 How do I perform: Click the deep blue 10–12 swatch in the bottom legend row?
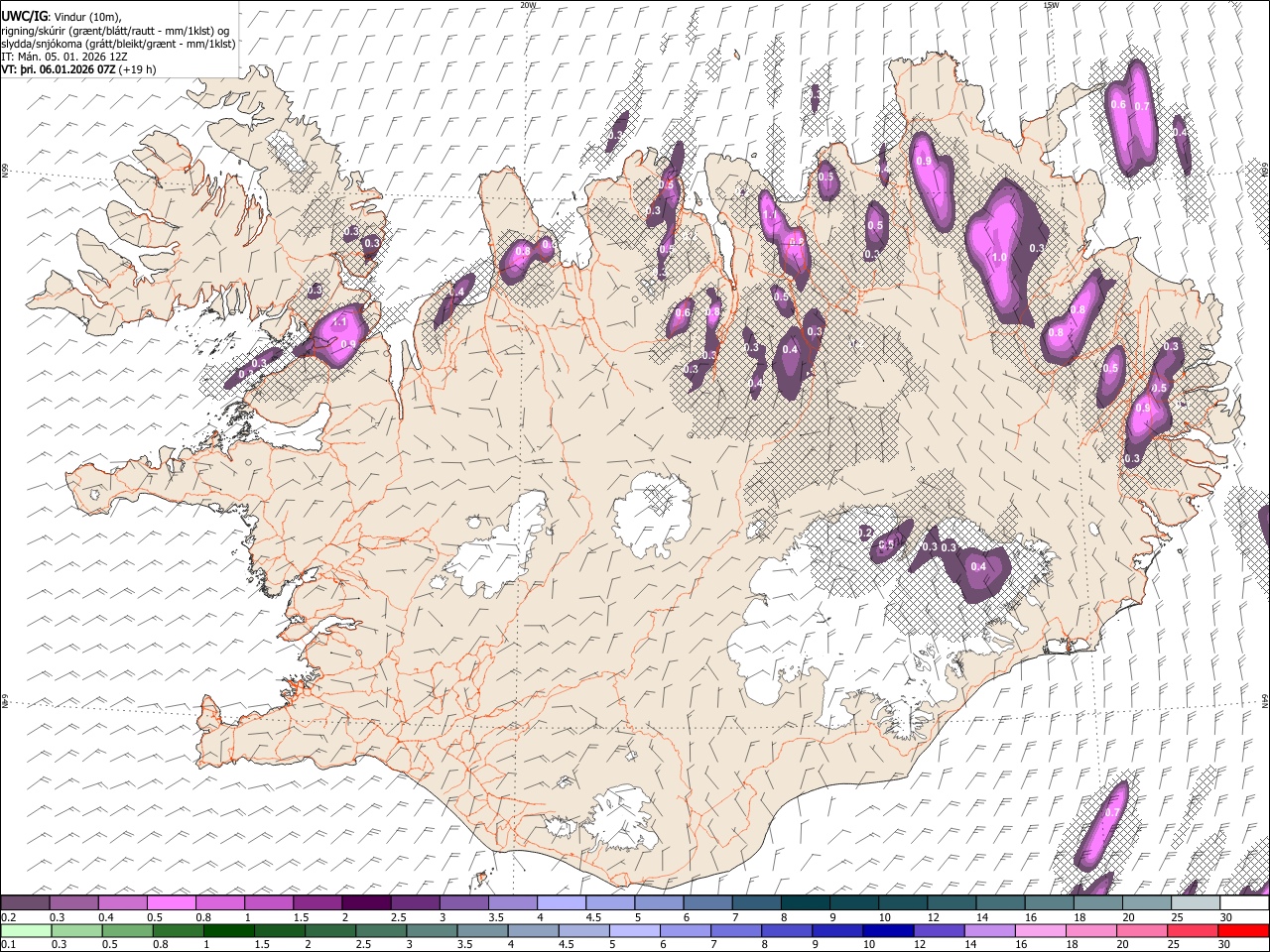click(888, 931)
